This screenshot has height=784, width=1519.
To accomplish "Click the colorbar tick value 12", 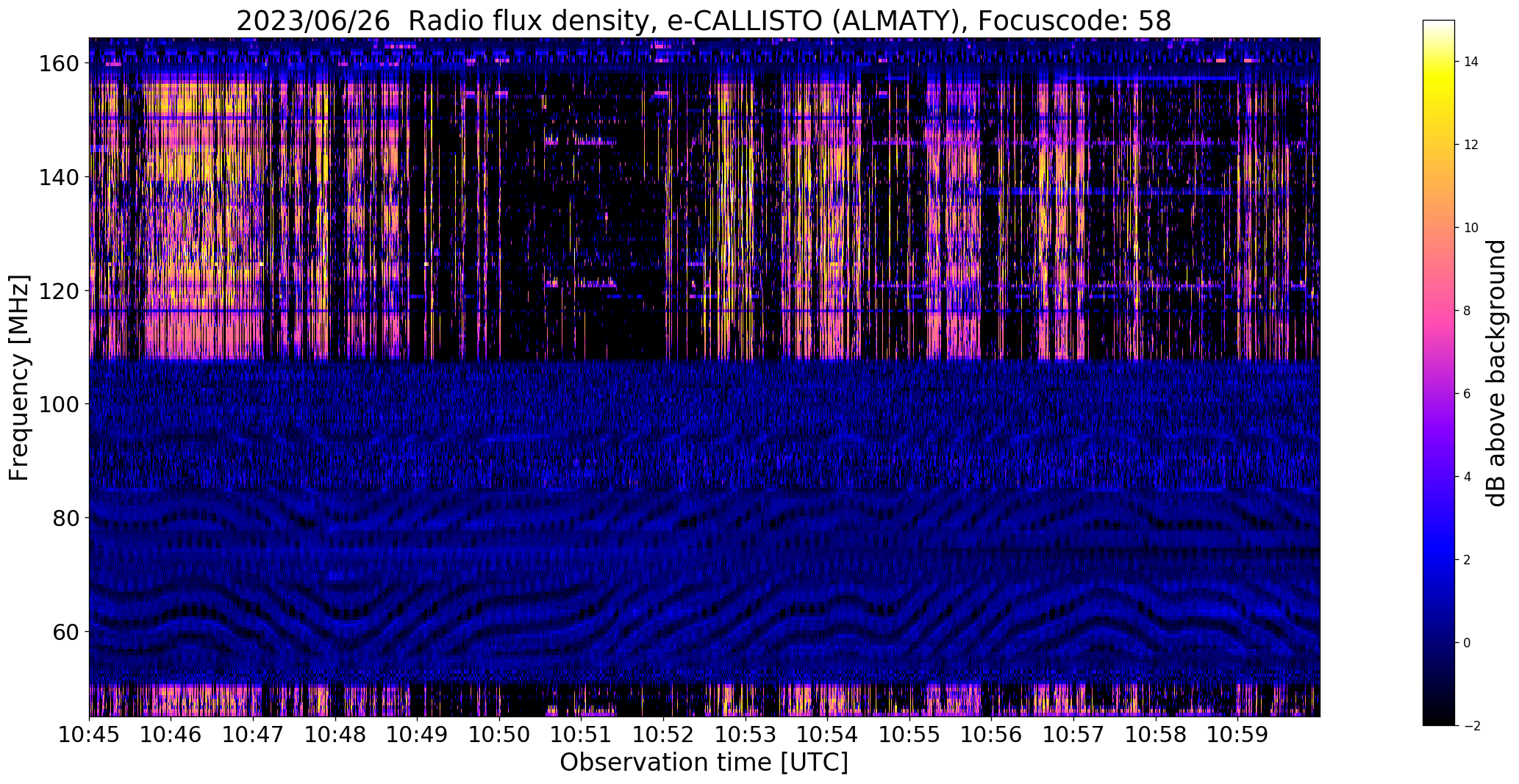I will pyautogui.click(x=1471, y=145).
